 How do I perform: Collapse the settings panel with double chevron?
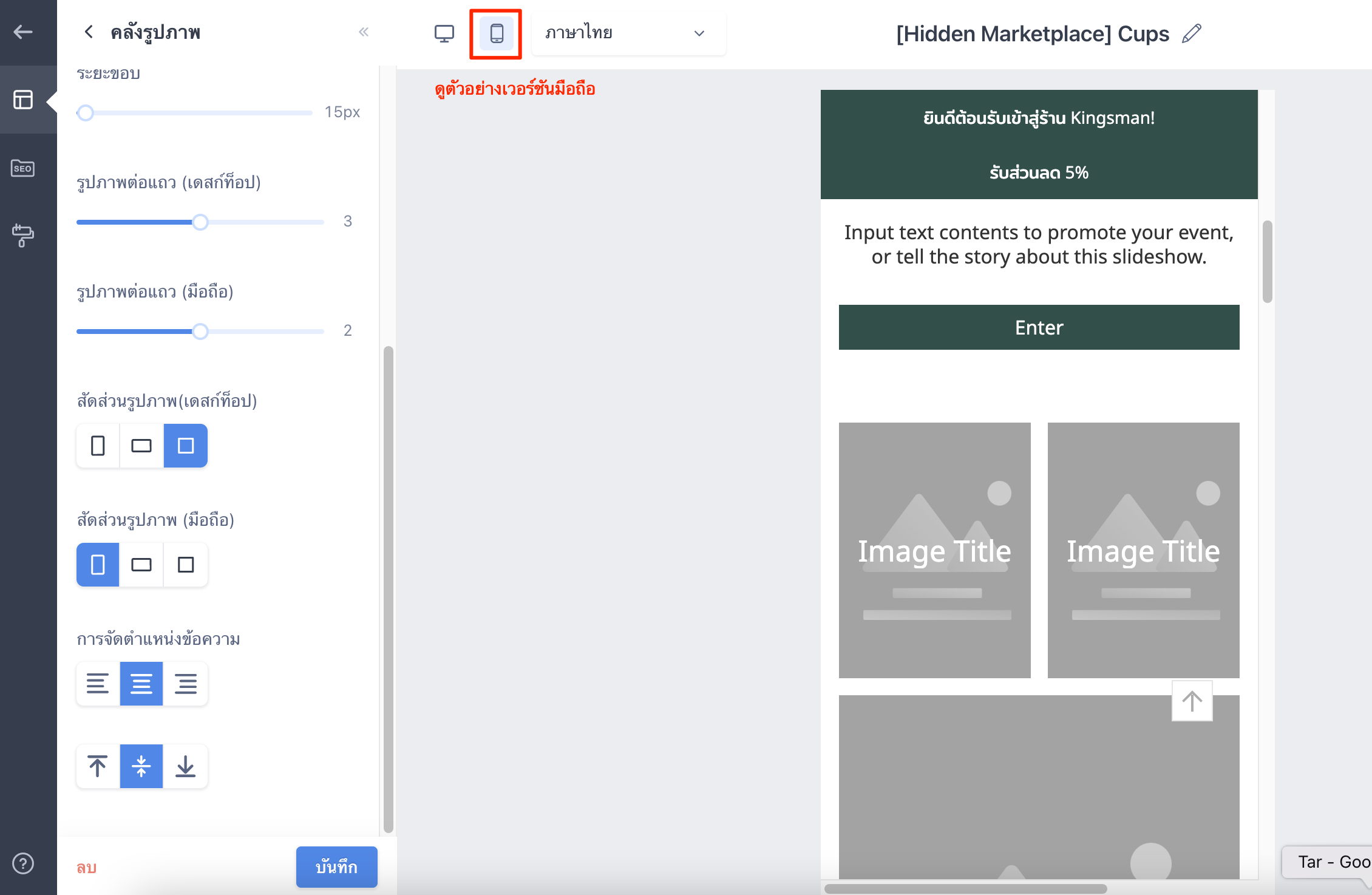[x=364, y=32]
